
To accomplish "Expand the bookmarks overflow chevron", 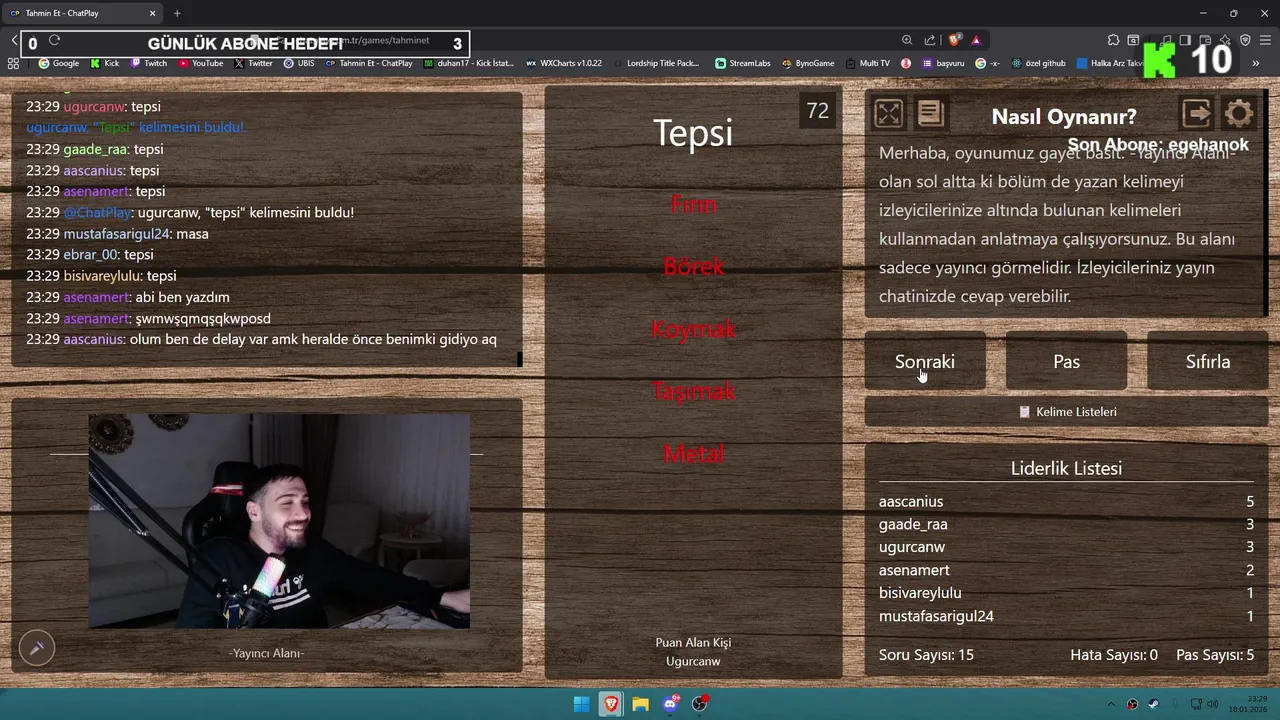I will point(1257,63).
